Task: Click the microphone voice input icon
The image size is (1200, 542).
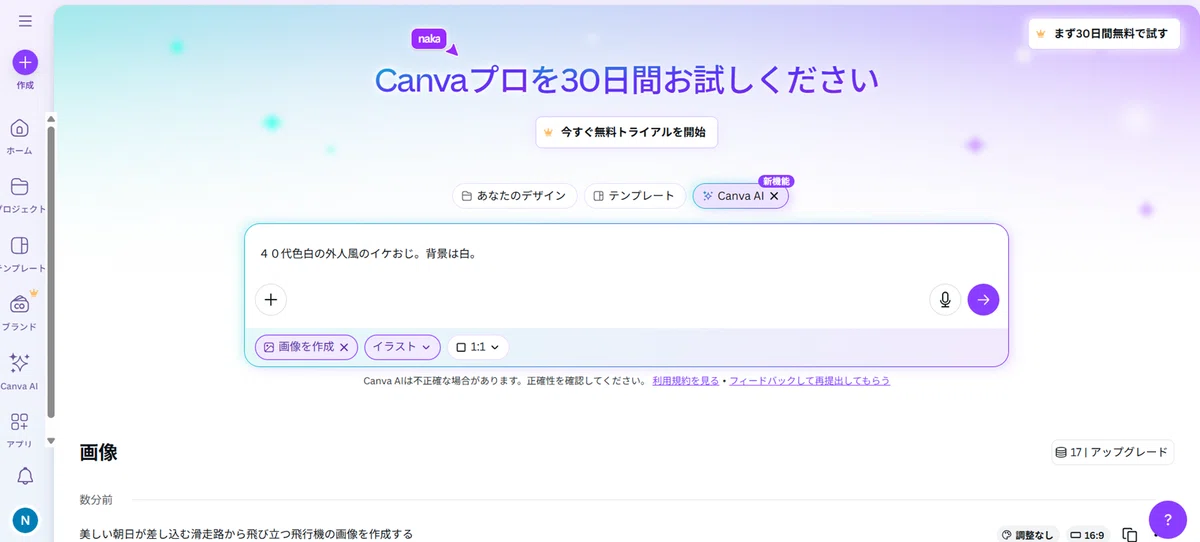Action: (945, 299)
